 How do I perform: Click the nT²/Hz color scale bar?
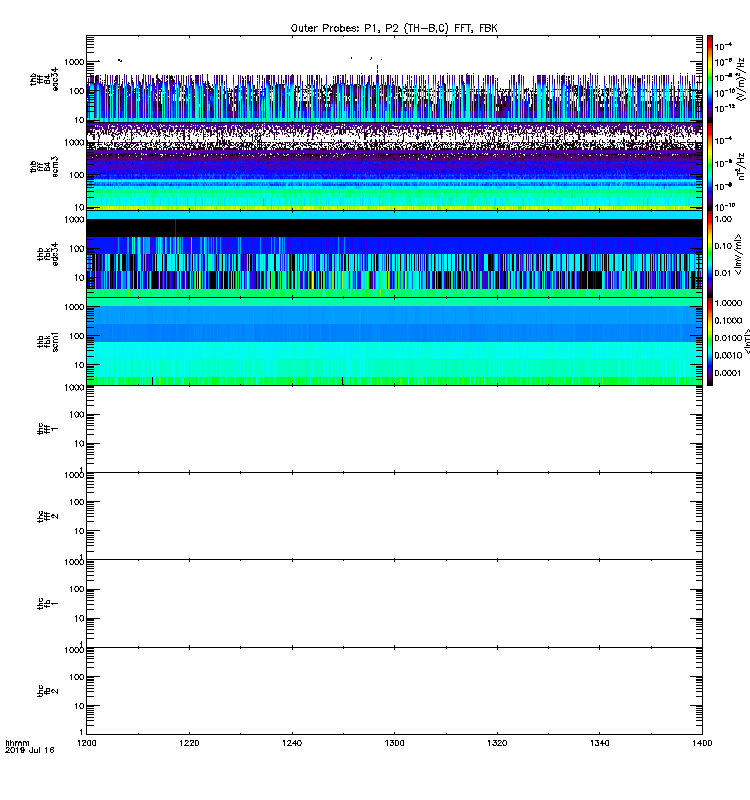tap(710, 166)
